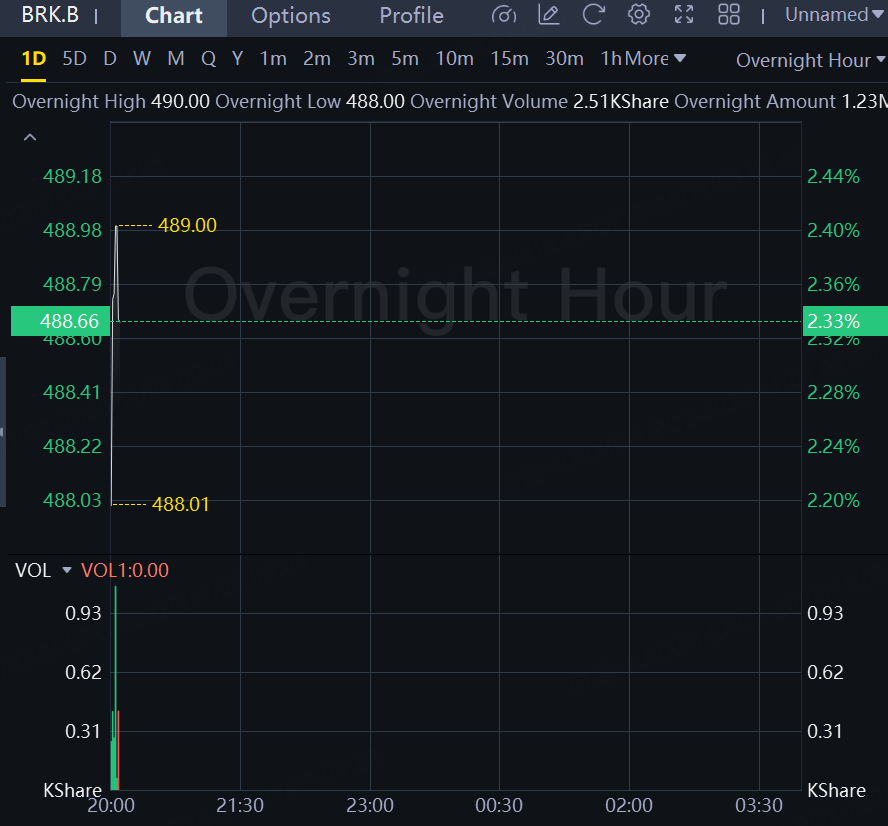Enter fullscreen chart mode icon
This screenshot has width=888, height=826.
(x=684, y=15)
